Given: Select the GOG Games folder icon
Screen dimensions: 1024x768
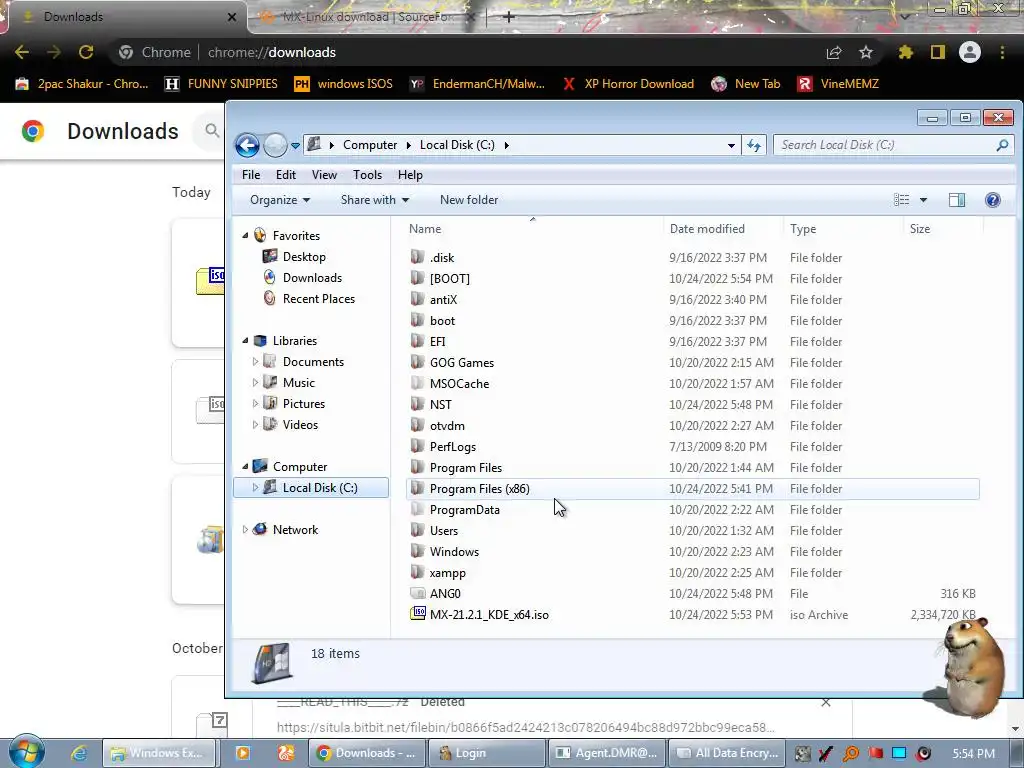Looking at the screenshot, I should 417,362.
